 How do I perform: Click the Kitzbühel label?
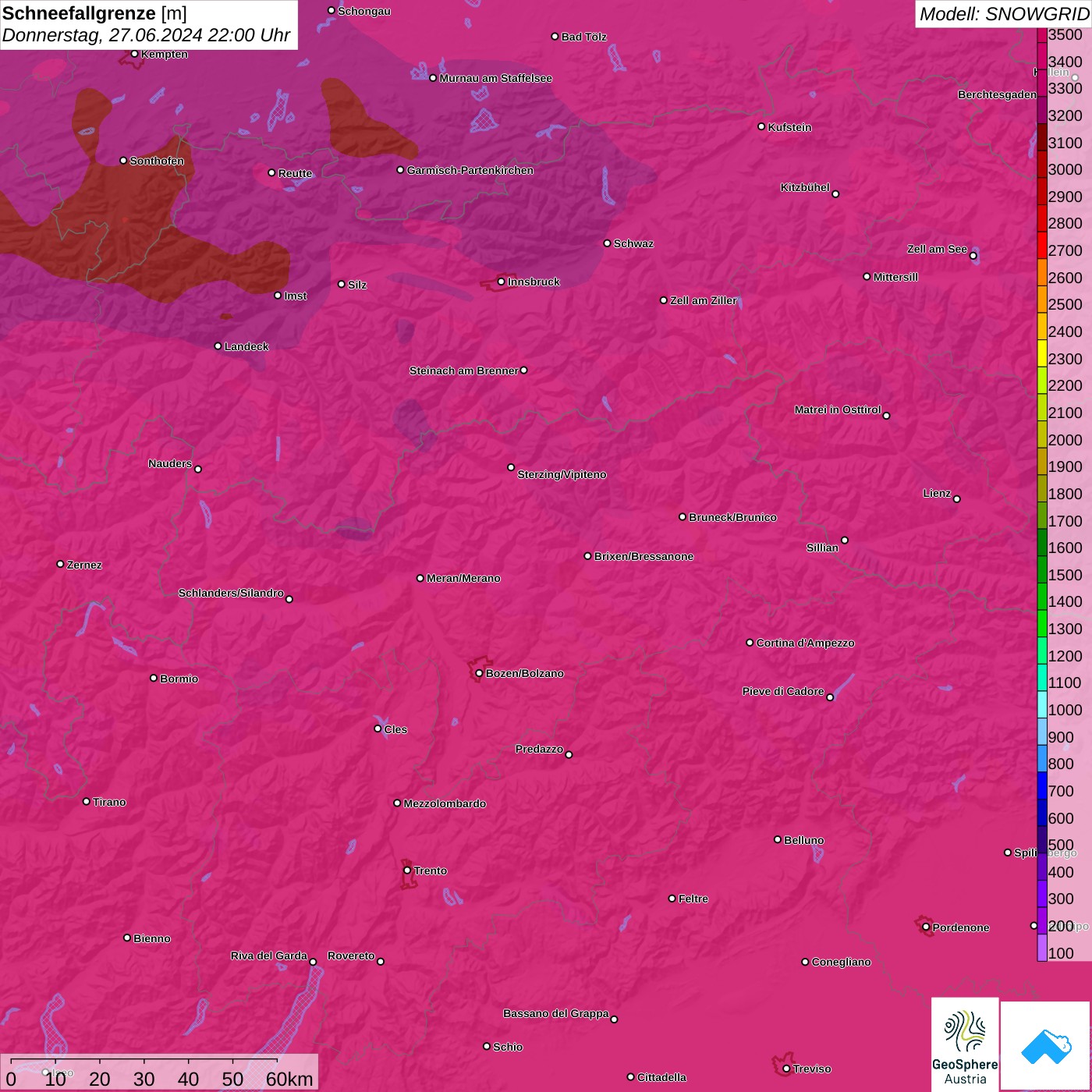tap(805, 187)
